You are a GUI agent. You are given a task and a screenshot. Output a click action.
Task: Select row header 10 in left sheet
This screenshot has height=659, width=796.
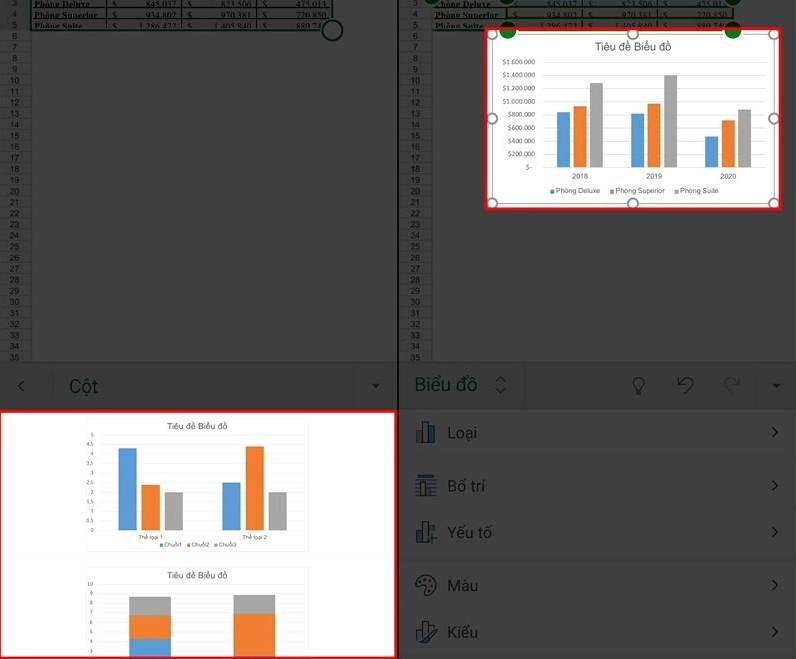coord(15,81)
